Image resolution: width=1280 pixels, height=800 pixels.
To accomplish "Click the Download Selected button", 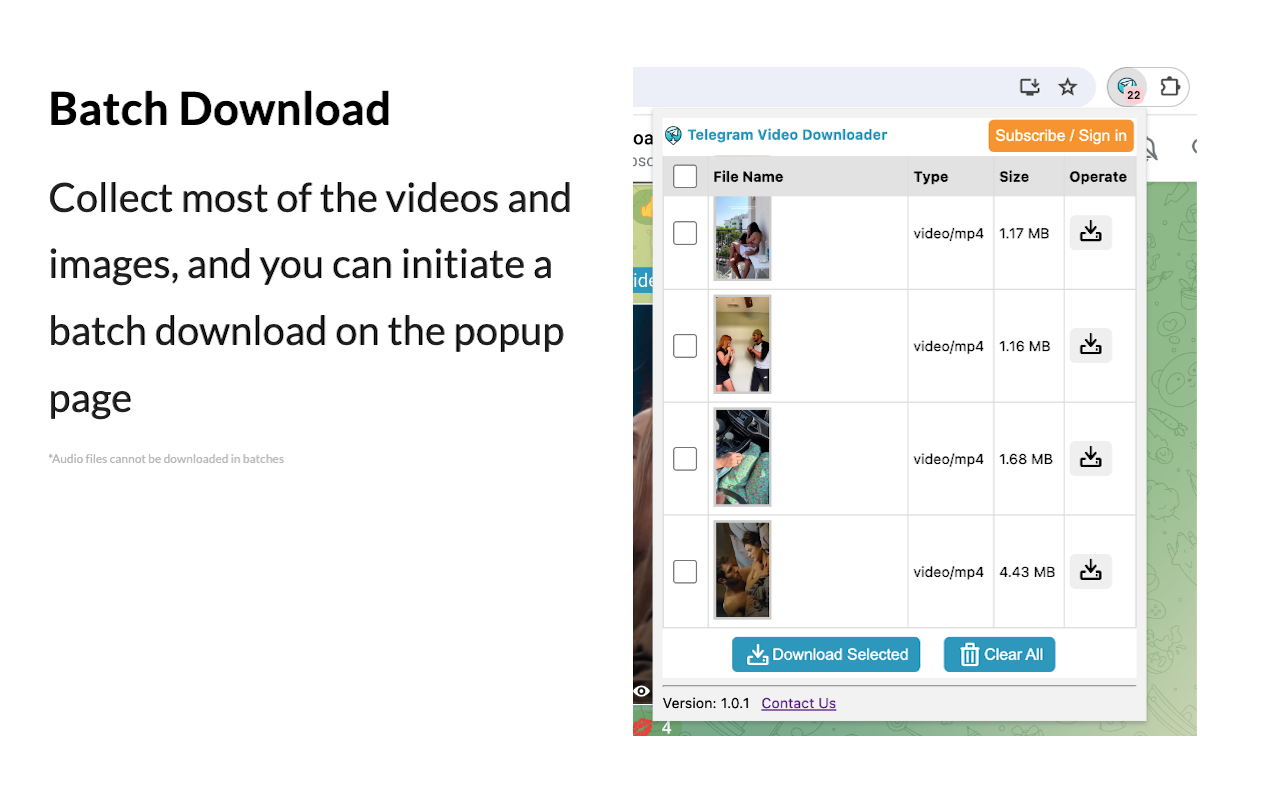I will point(826,654).
